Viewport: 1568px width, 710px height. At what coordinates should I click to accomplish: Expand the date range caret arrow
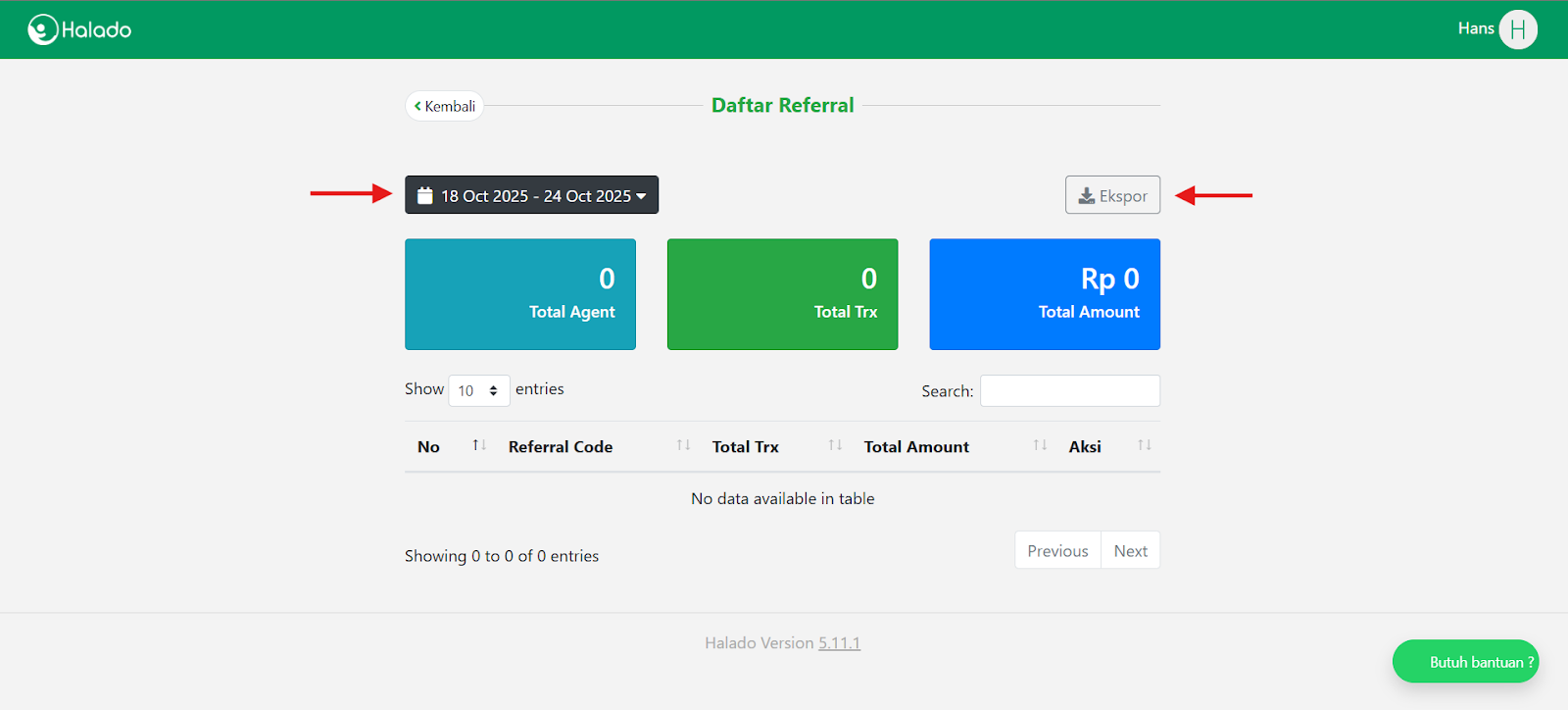641,196
